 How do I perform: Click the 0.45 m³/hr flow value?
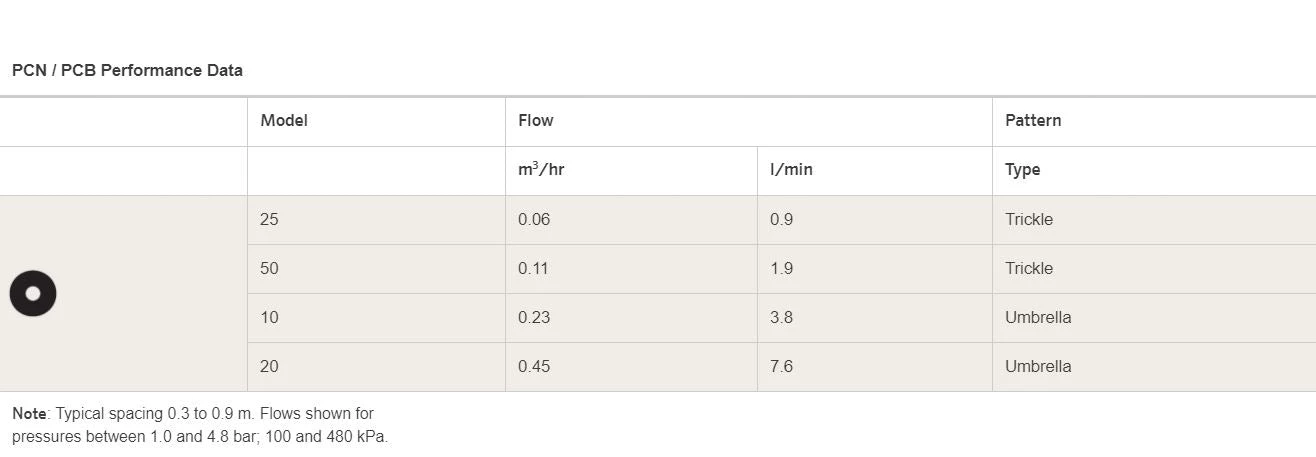coord(534,367)
